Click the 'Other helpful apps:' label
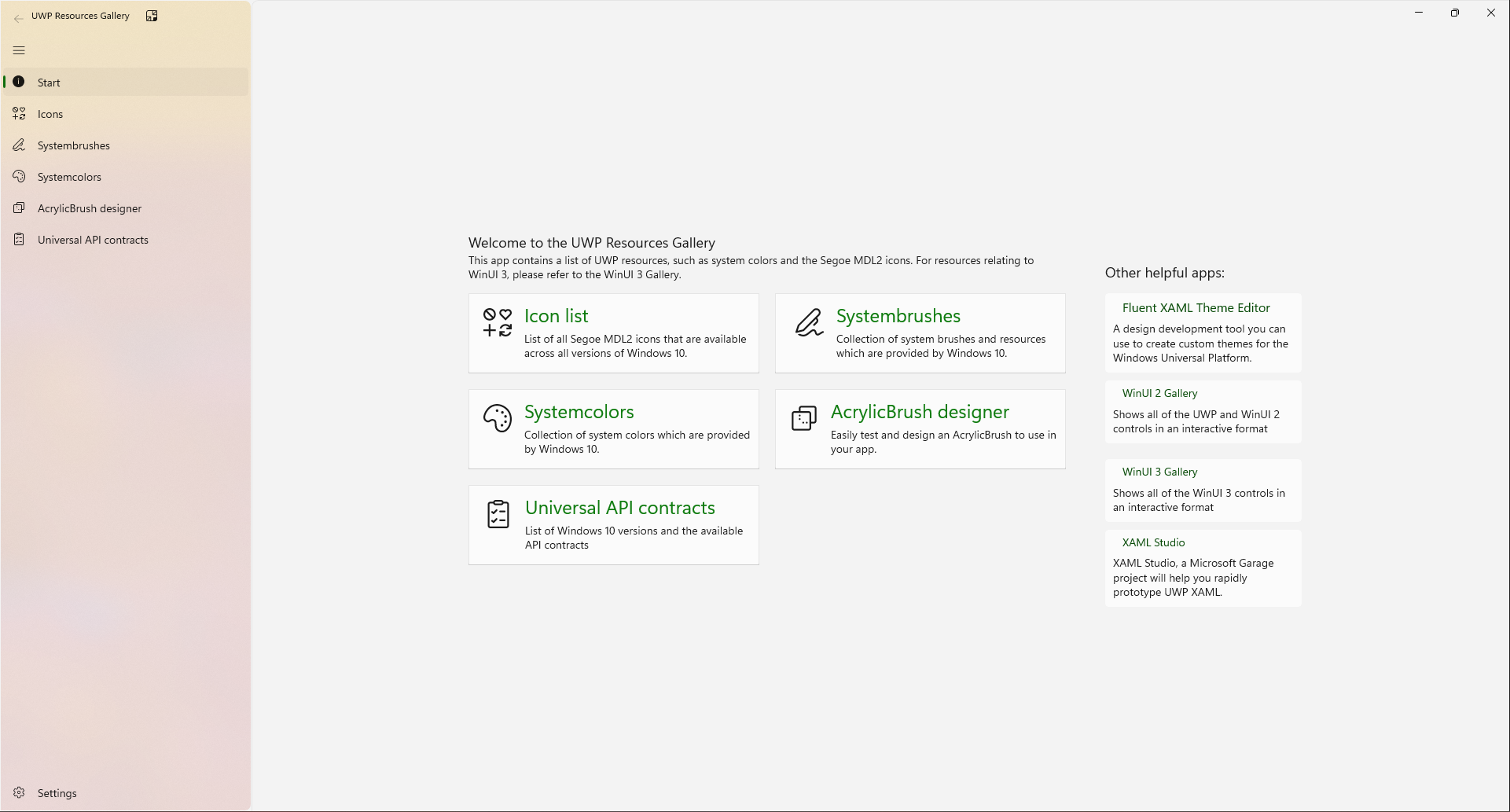 click(1164, 273)
